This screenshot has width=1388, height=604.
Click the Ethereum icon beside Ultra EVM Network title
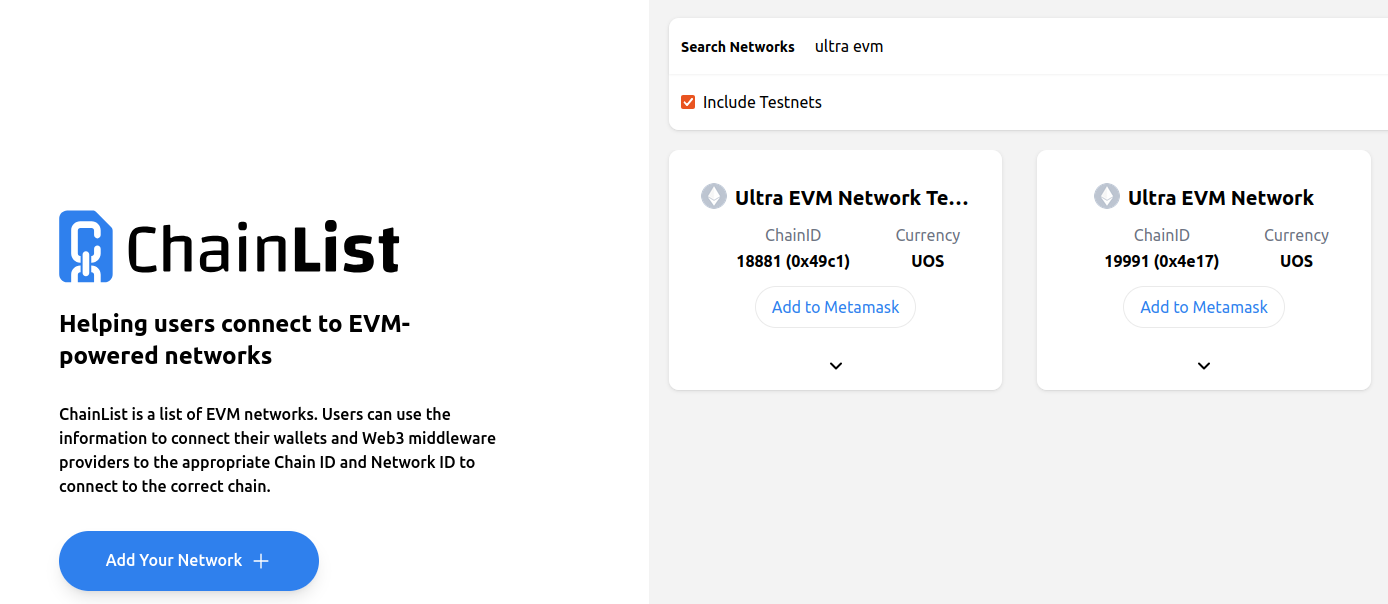coord(1107,196)
